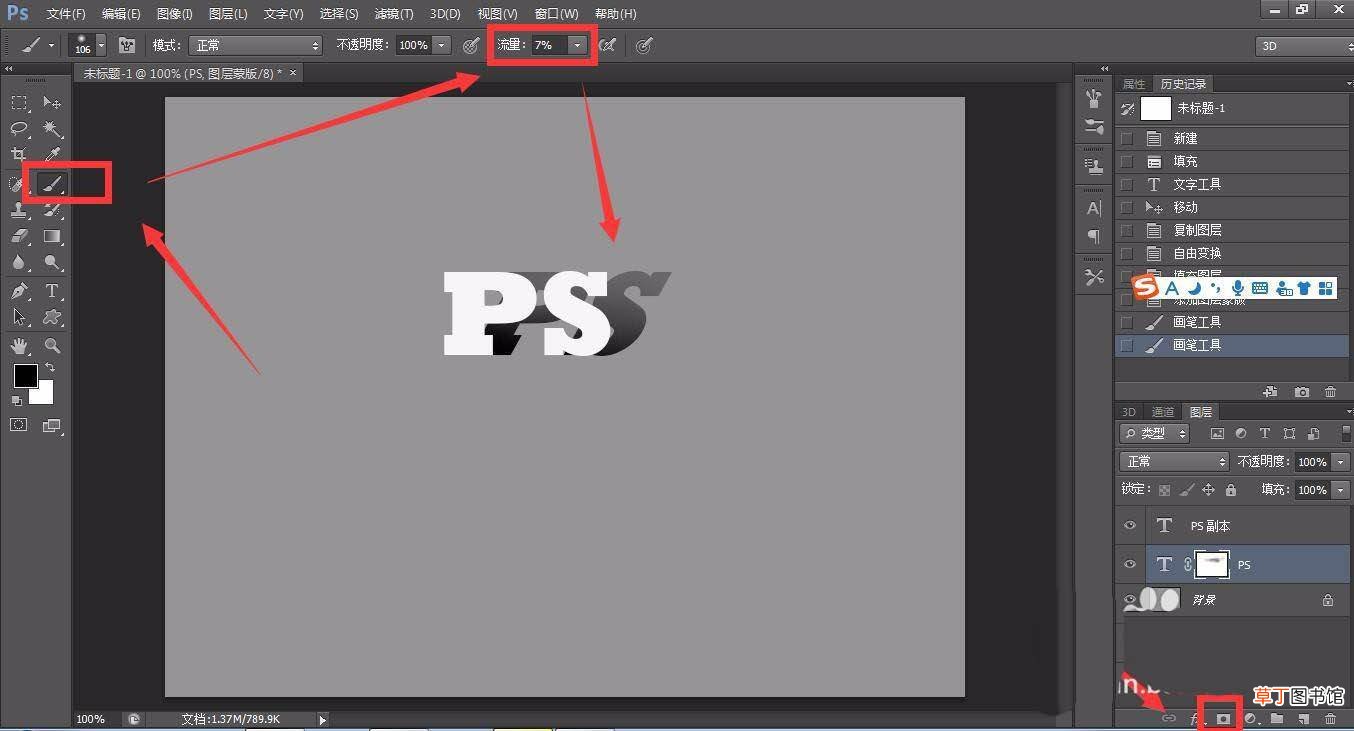Enable lock transparent pixels

tap(1164, 490)
